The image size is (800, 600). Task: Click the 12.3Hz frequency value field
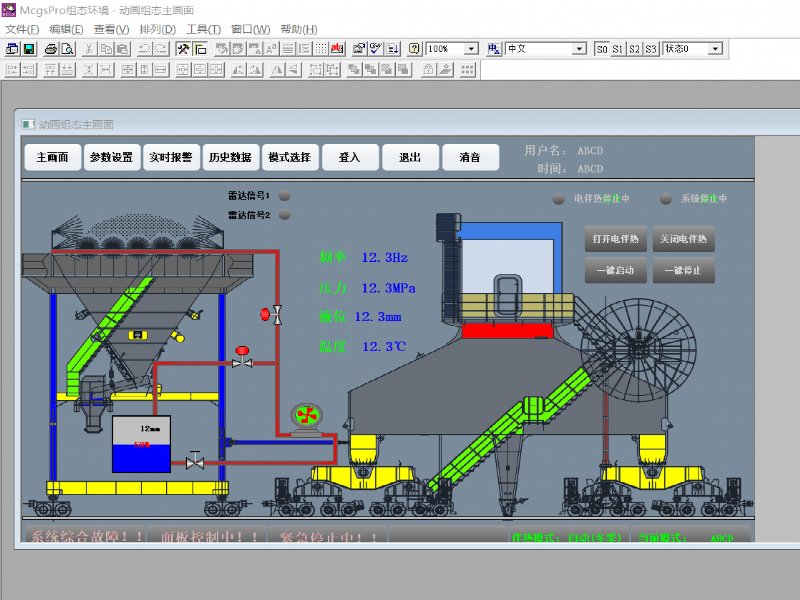coord(384,257)
